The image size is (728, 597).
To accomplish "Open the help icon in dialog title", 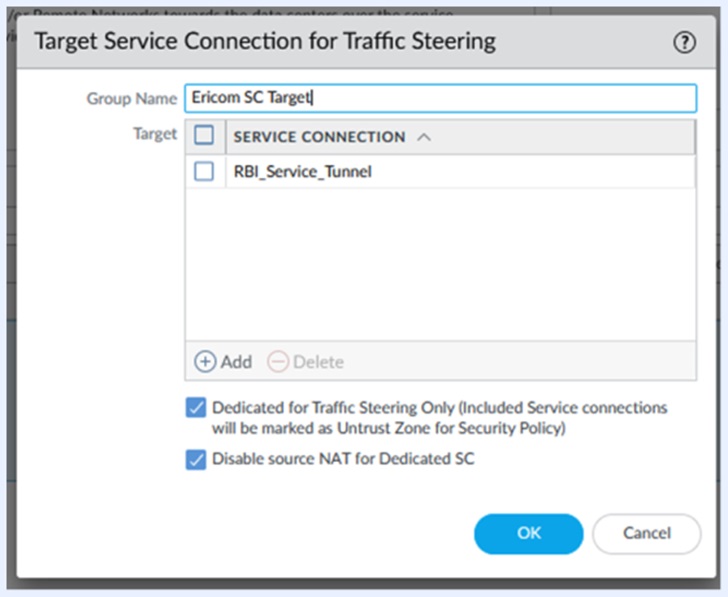I will click(684, 42).
